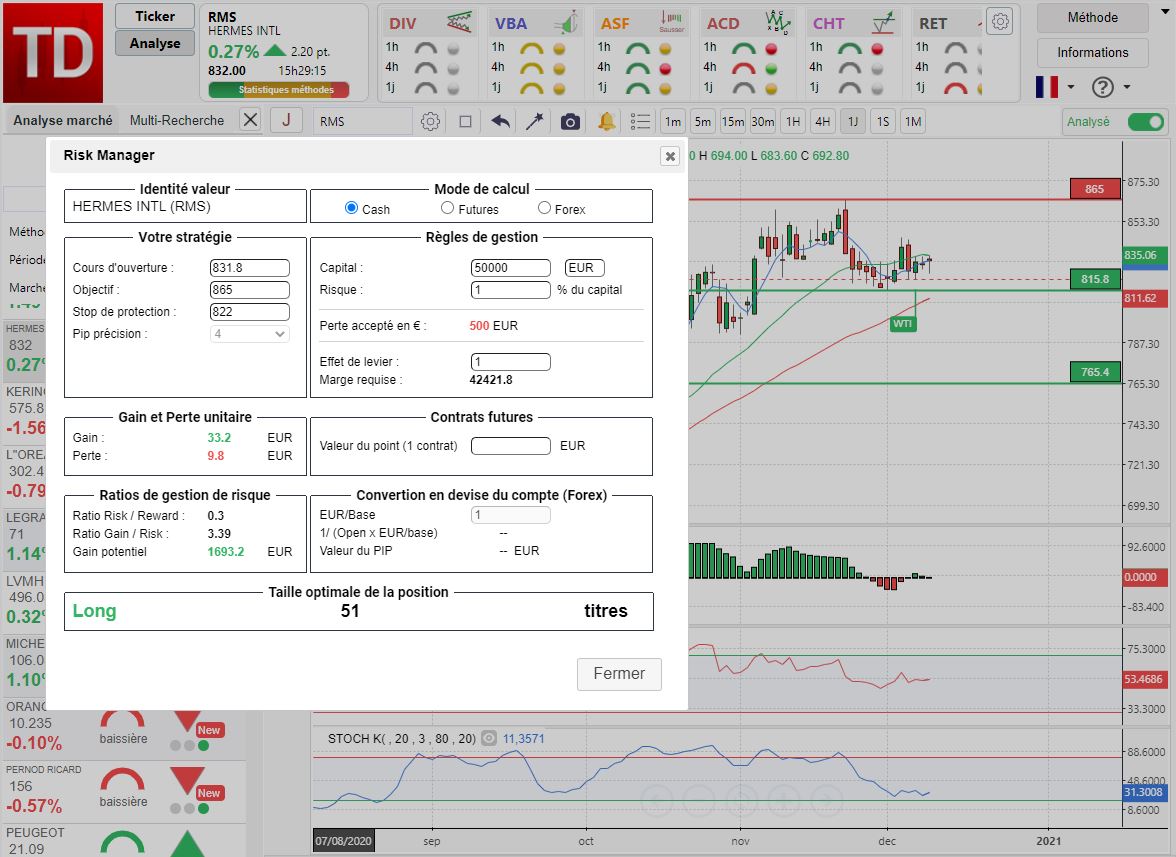Screen dimensions: 1176x857
Task: Open the list view icon
Action: (640, 121)
